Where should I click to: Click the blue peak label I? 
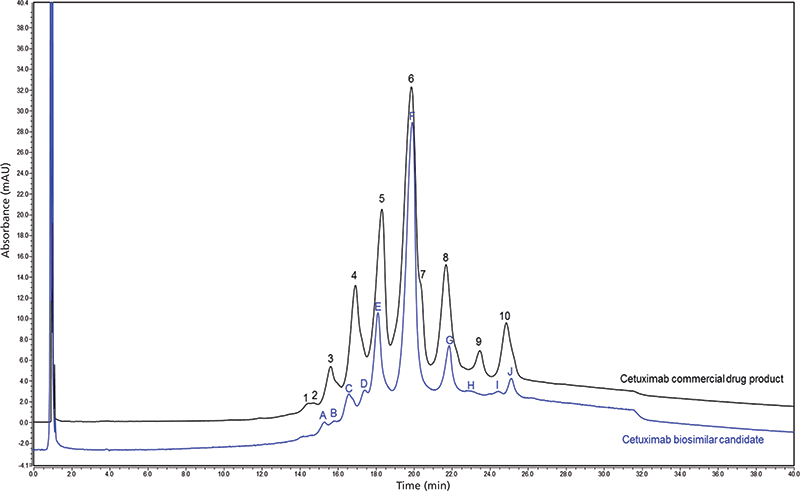[497, 385]
